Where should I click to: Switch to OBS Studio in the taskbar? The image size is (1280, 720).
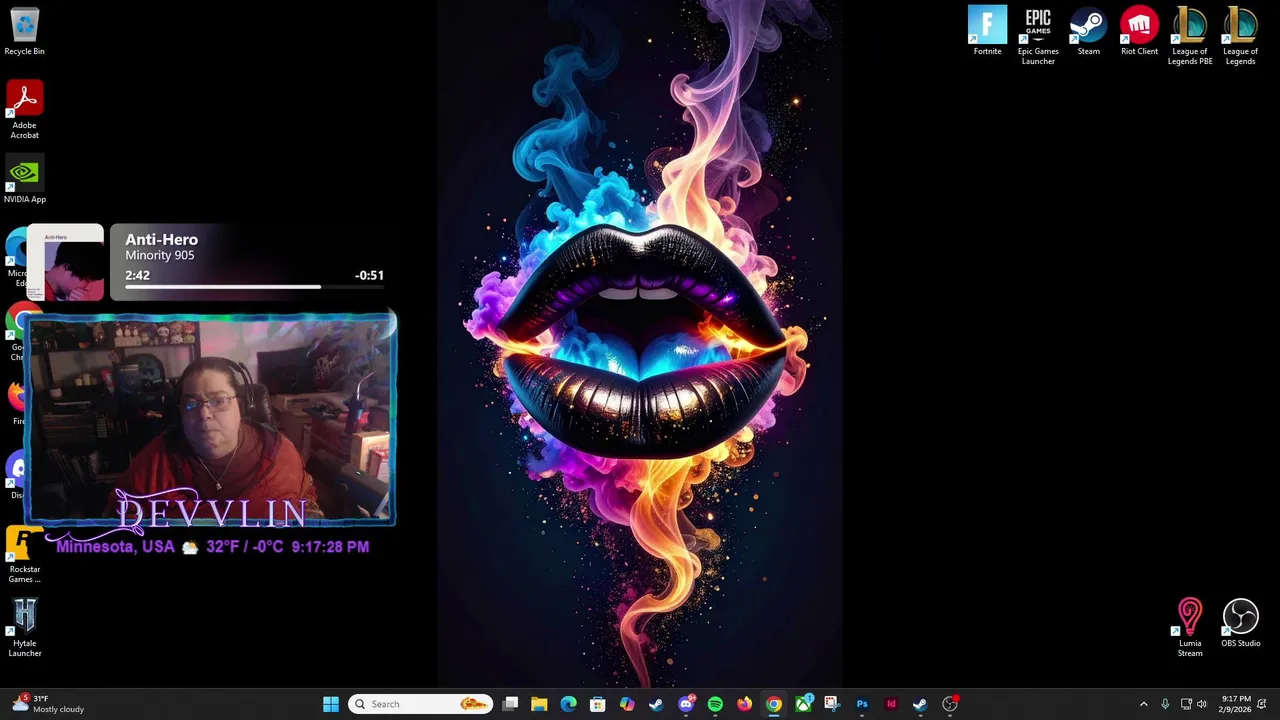click(950, 704)
